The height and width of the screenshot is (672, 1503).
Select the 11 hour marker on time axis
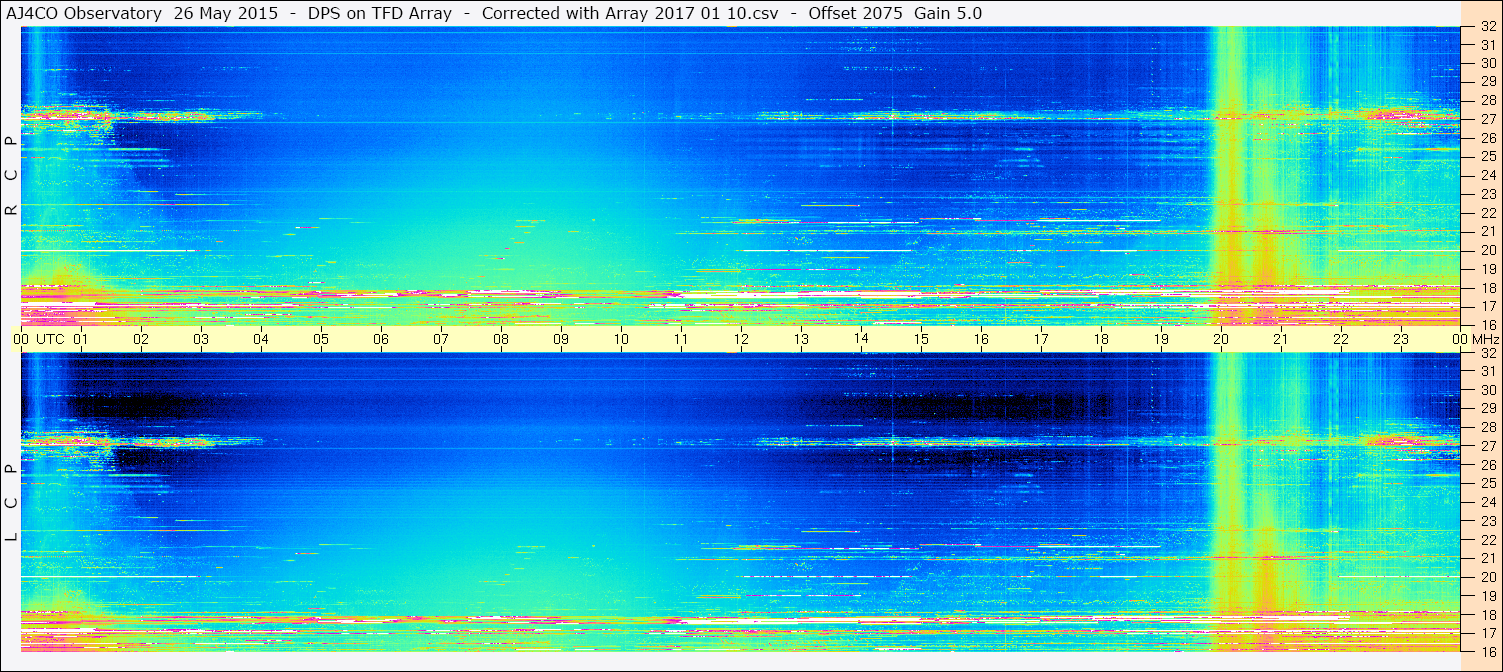(x=681, y=339)
